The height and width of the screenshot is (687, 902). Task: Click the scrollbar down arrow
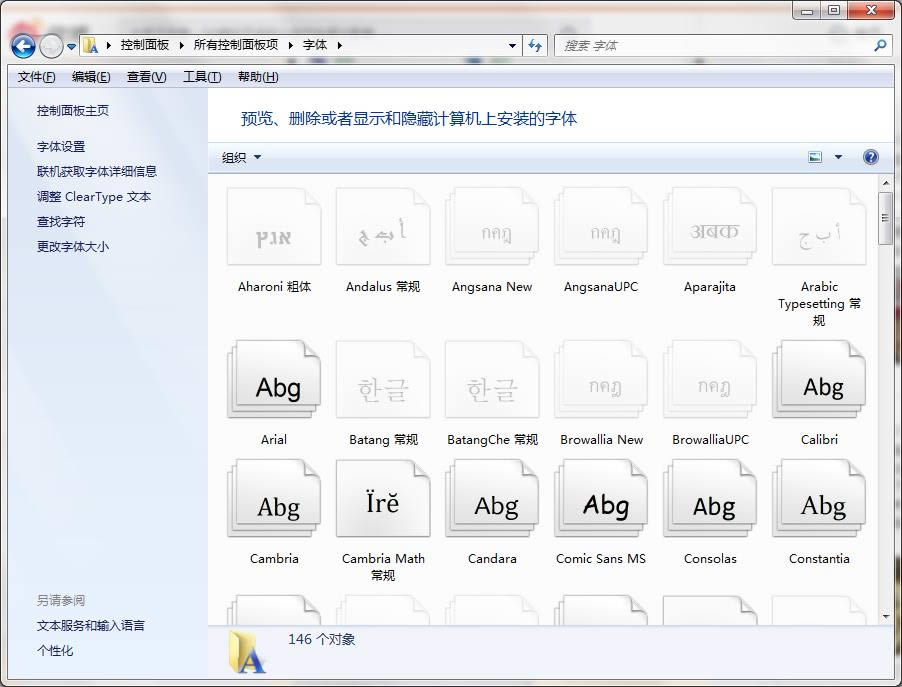tap(885, 617)
